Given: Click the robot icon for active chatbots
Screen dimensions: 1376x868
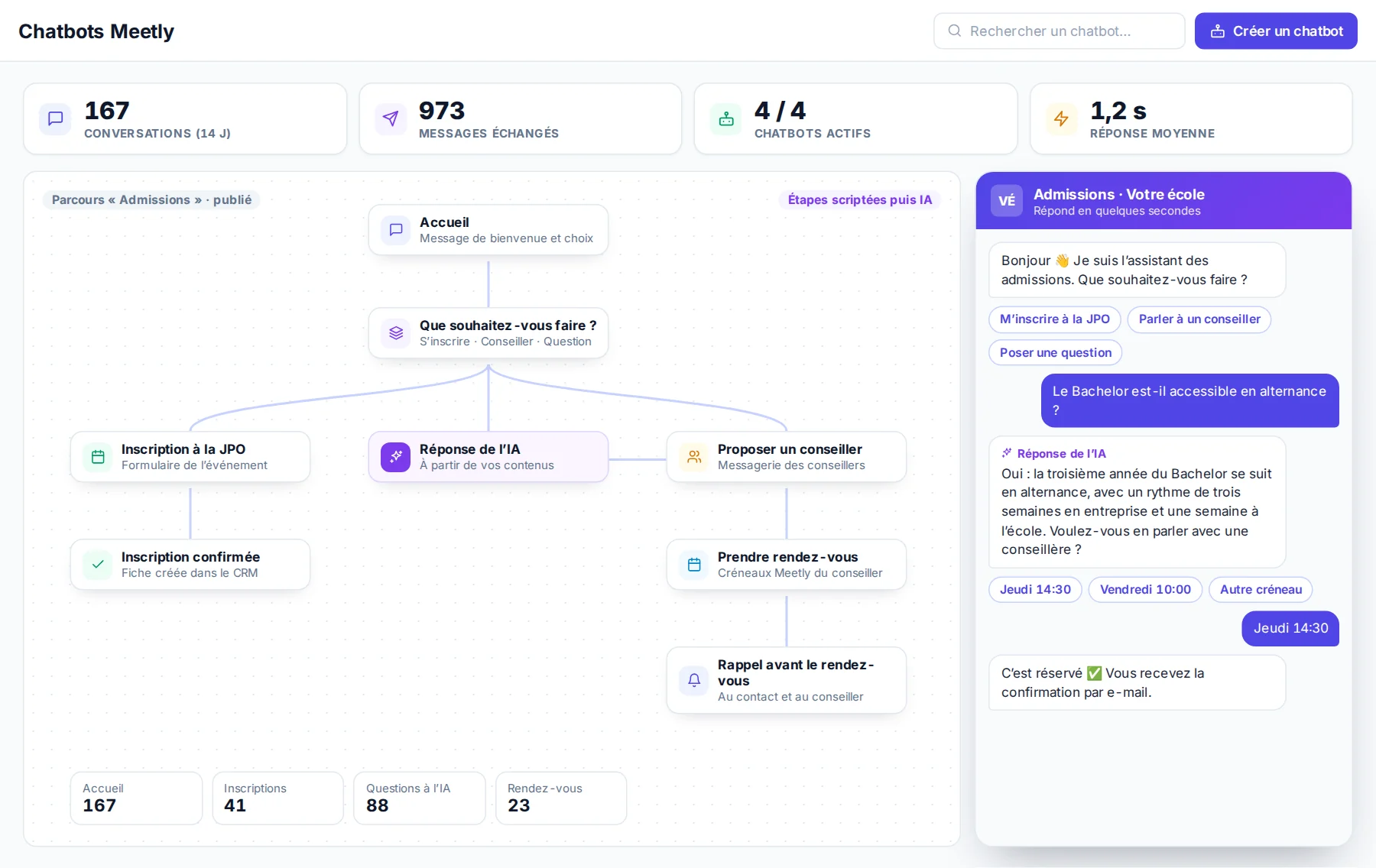Looking at the screenshot, I should click(726, 118).
